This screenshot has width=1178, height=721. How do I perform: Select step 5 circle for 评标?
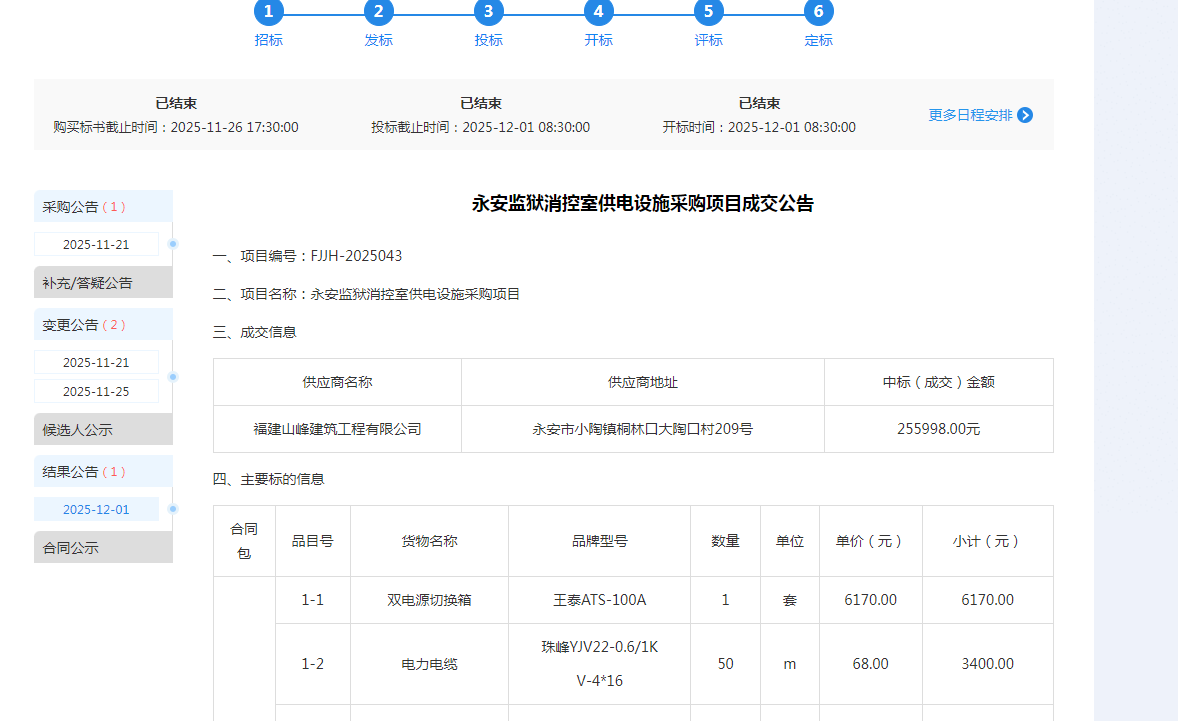[708, 12]
